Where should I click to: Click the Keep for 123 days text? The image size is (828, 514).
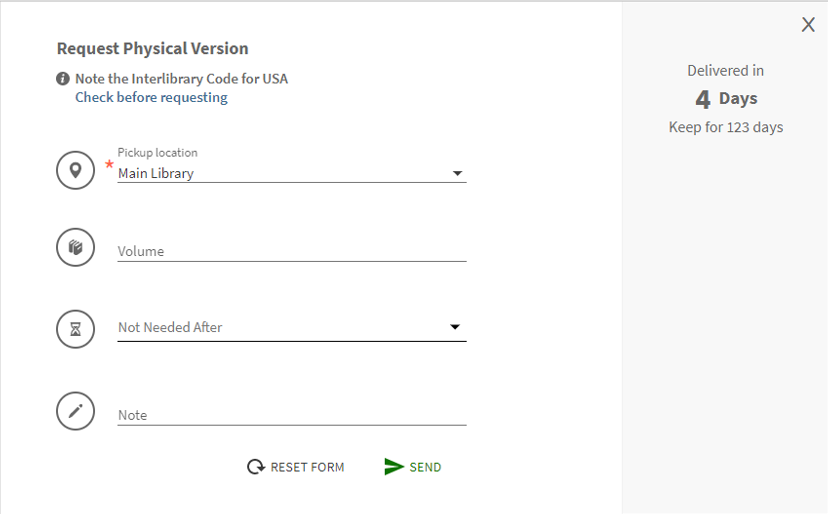pyautogui.click(x=726, y=127)
